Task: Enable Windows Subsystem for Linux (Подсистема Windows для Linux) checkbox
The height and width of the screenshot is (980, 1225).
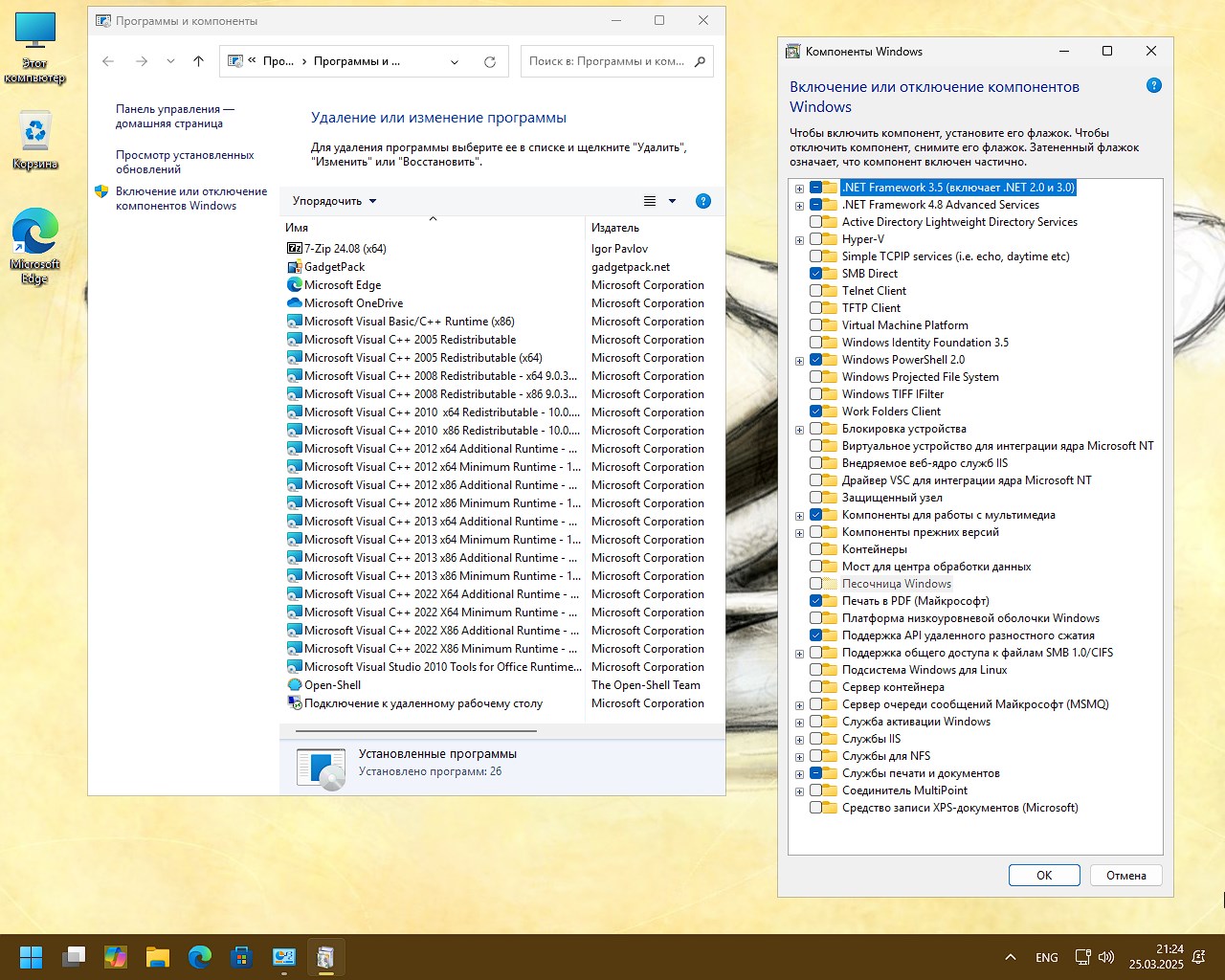Action: pos(816,670)
